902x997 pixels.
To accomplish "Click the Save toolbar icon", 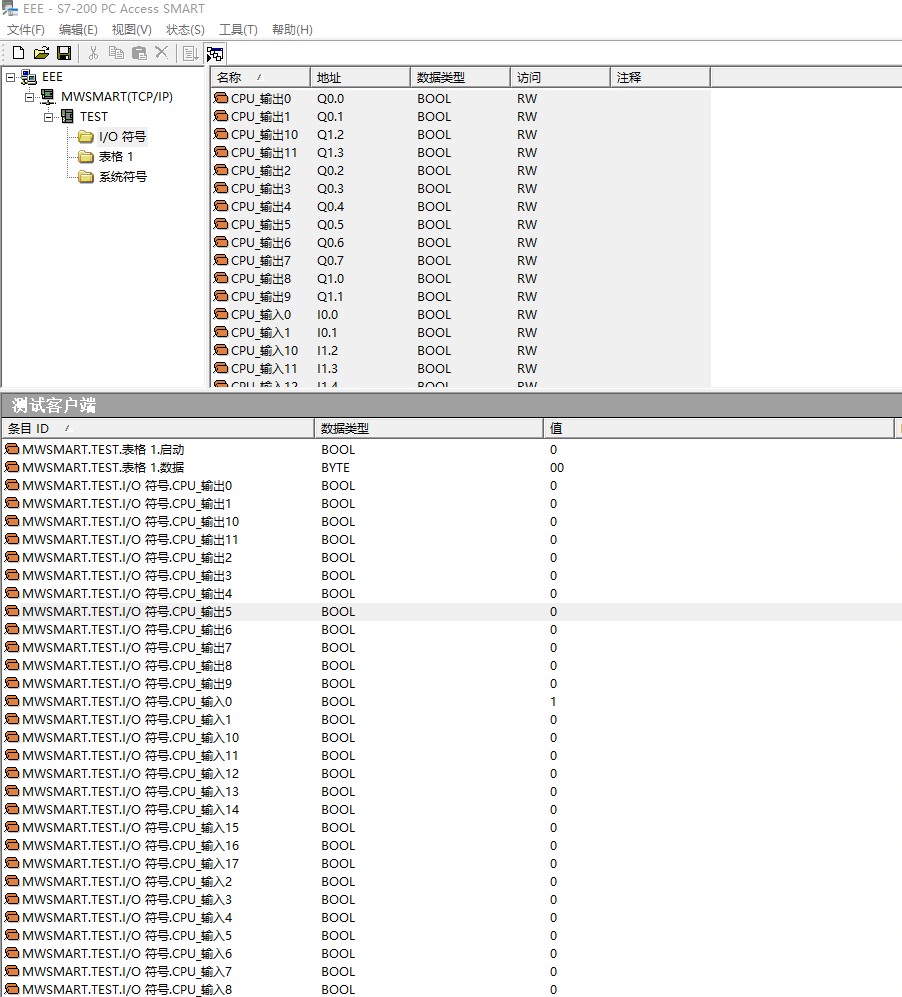I will [63, 53].
